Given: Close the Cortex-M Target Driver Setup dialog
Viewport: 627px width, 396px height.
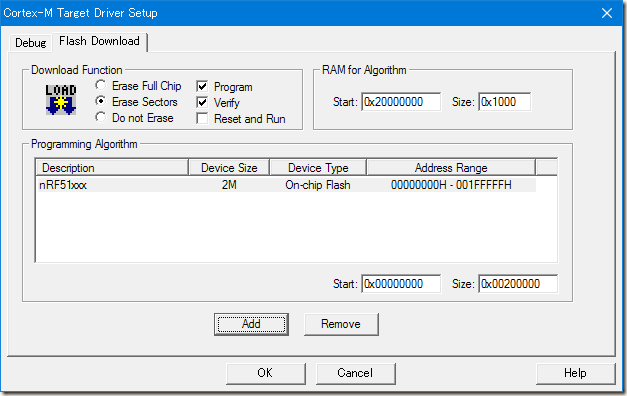Looking at the screenshot, I should tap(607, 13).
